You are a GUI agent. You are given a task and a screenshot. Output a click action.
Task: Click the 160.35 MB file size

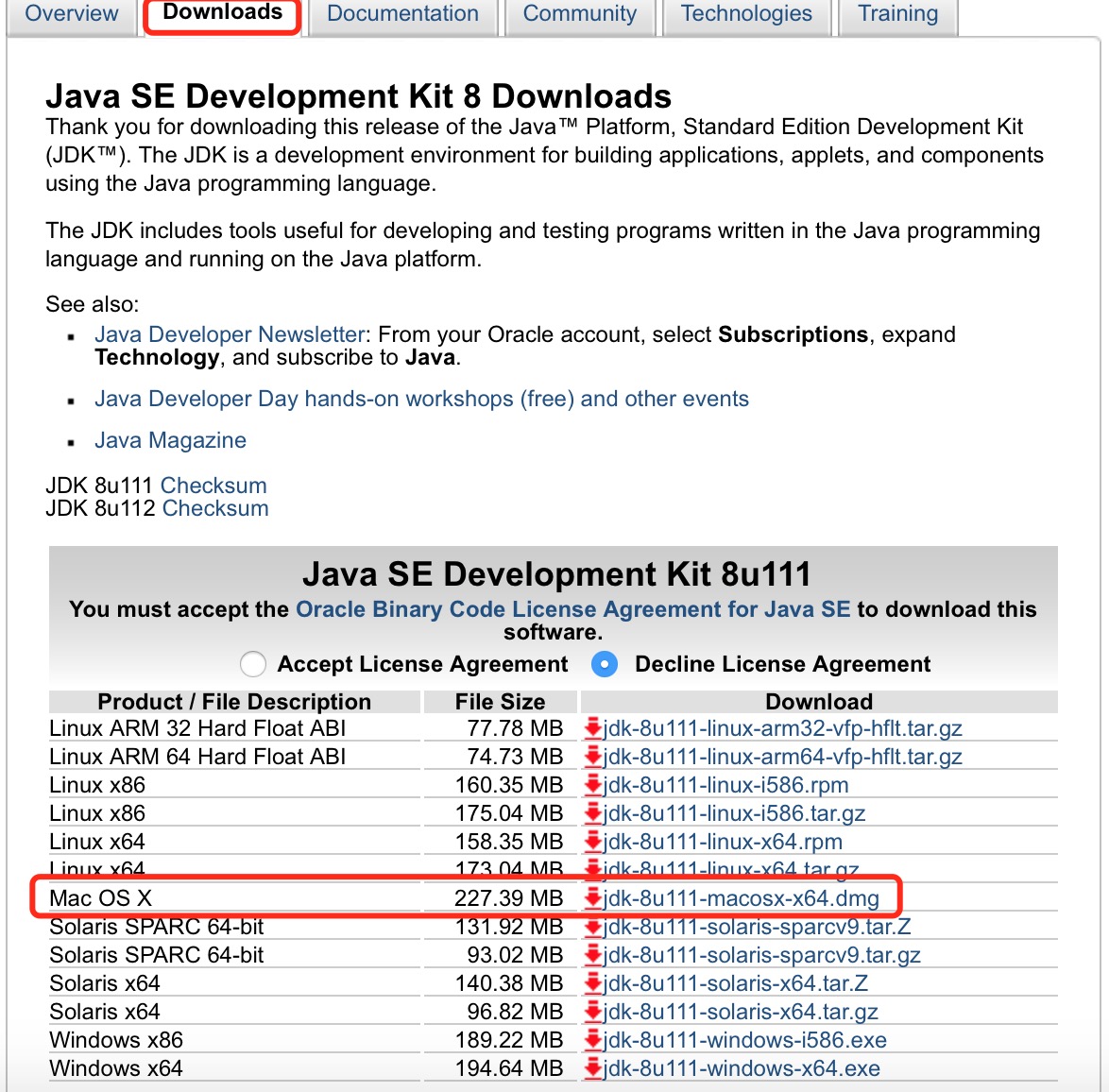pos(508,784)
